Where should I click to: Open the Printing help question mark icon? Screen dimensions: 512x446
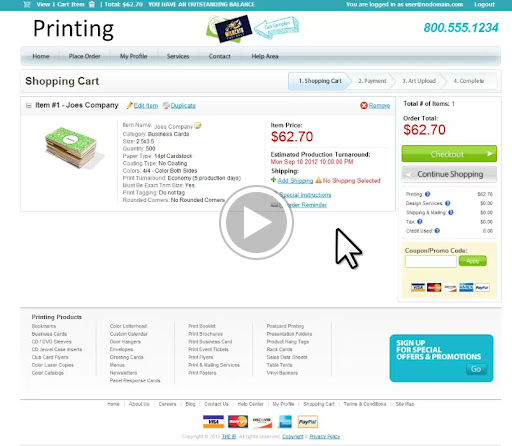(x=427, y=194)
